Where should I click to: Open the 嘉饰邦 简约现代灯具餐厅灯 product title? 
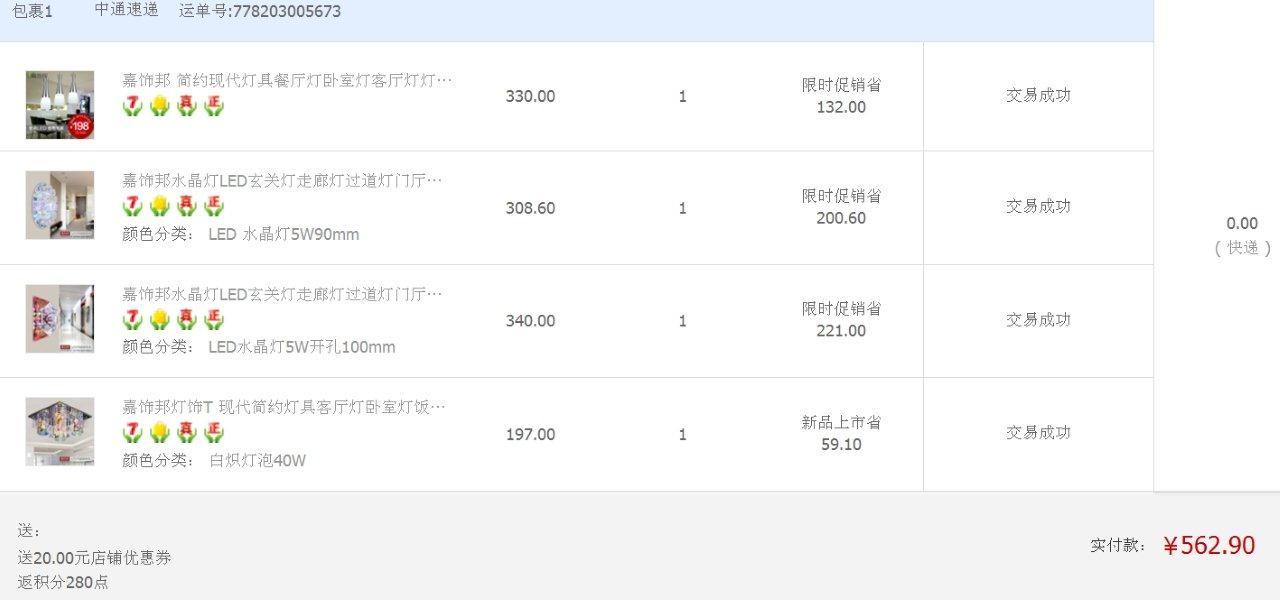(x=287, y=80)
